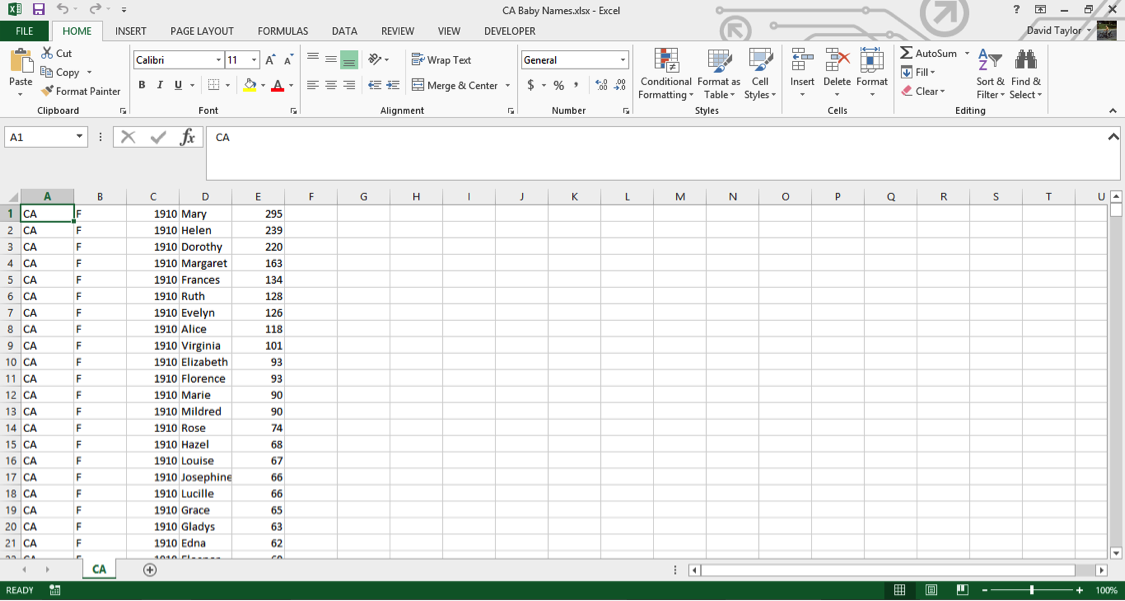Open Conditional Formatting in Styles group
The image size is (1125, 601).
[x=666, y=75]
